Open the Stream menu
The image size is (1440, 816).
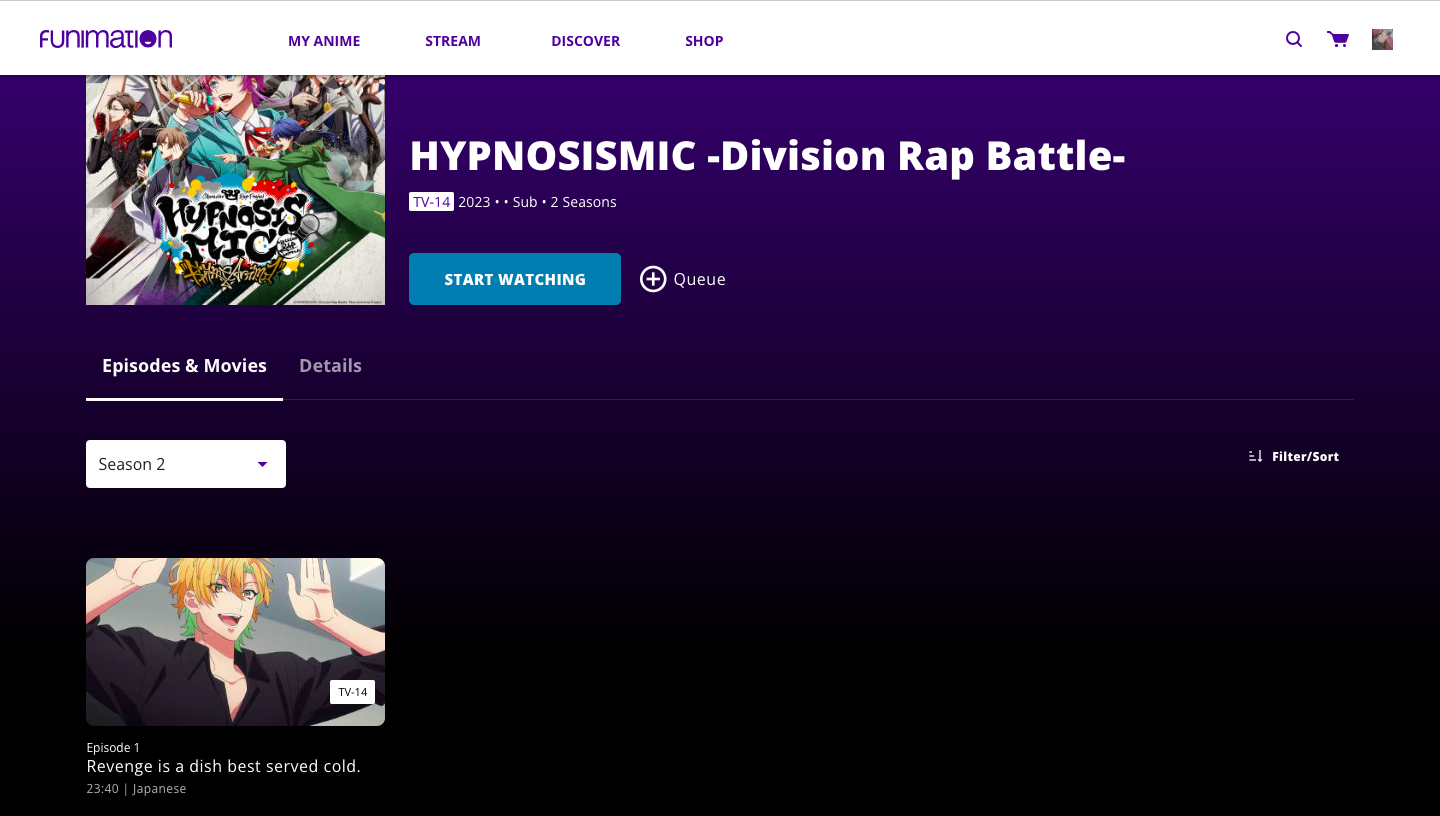coord(453,41)
